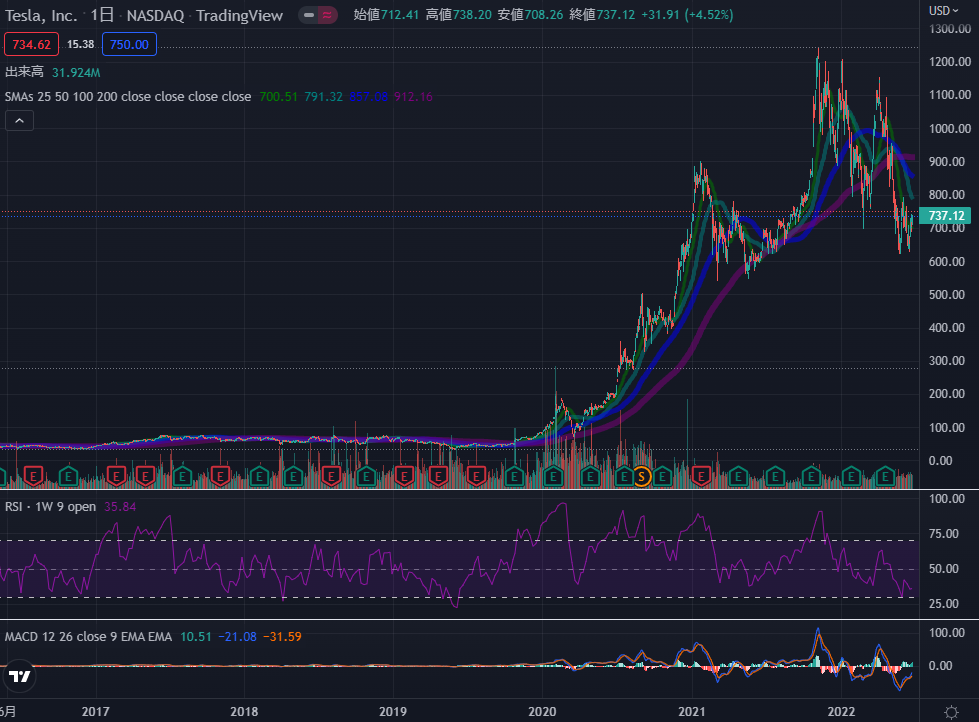The height and width of the screenshot is (722, 979).
Task: Select the SMAs 25 50 100 200 legend
Action: tap(128, 97)
